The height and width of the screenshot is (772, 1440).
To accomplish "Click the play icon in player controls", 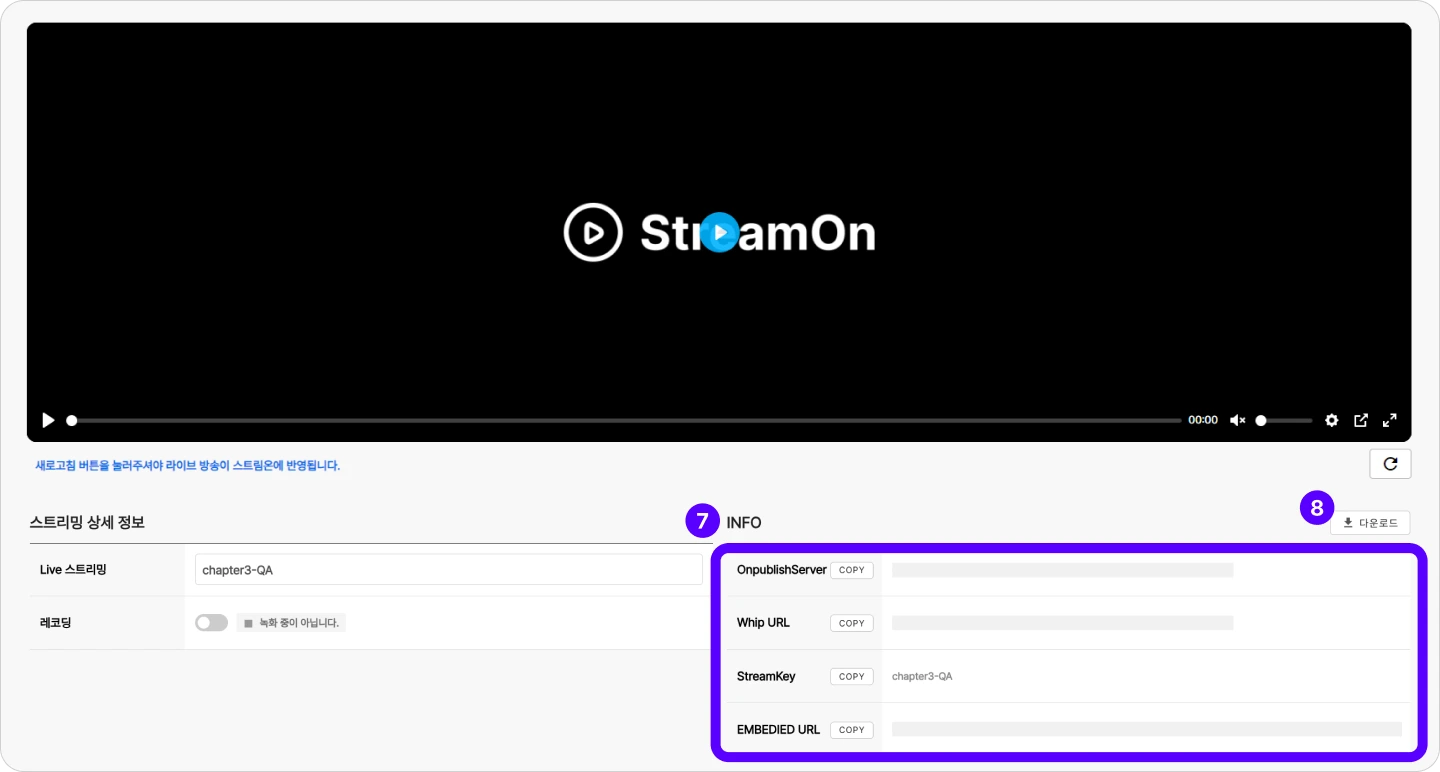I will point(48,420).
